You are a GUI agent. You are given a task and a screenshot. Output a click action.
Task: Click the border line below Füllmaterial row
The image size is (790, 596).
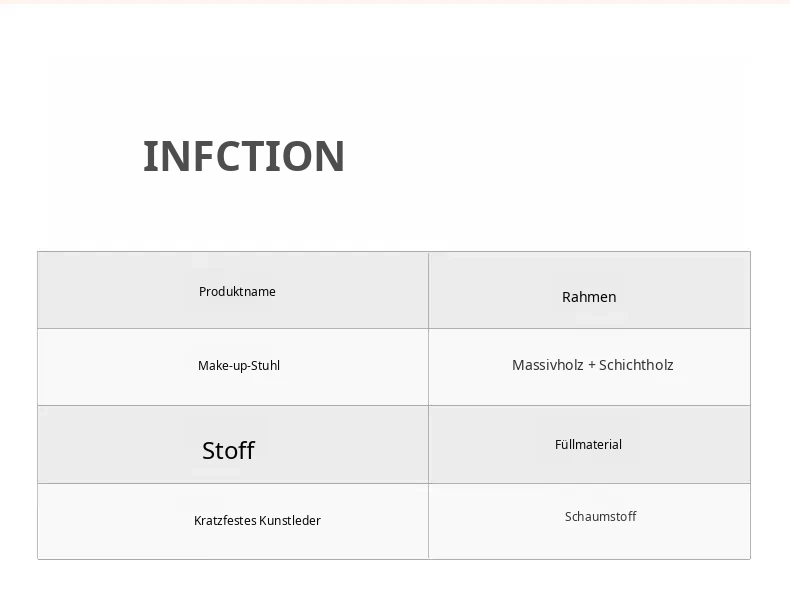[589, 484]
